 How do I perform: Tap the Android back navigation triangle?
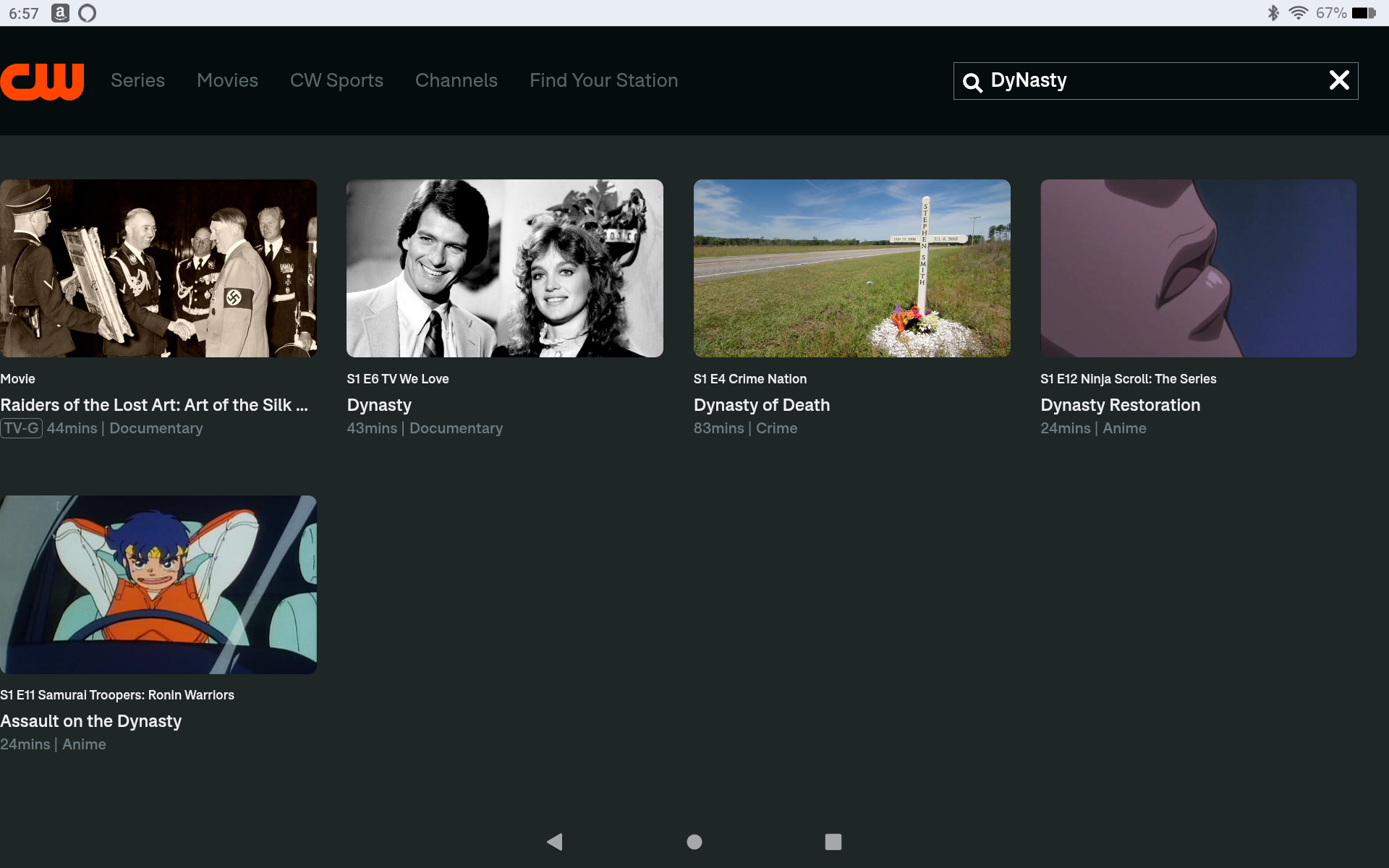pos(555,841)
